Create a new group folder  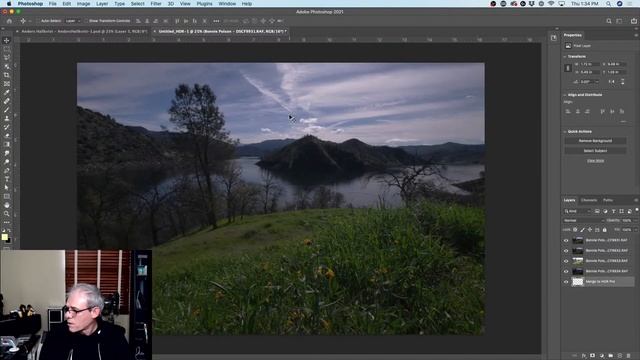(611, 356)
